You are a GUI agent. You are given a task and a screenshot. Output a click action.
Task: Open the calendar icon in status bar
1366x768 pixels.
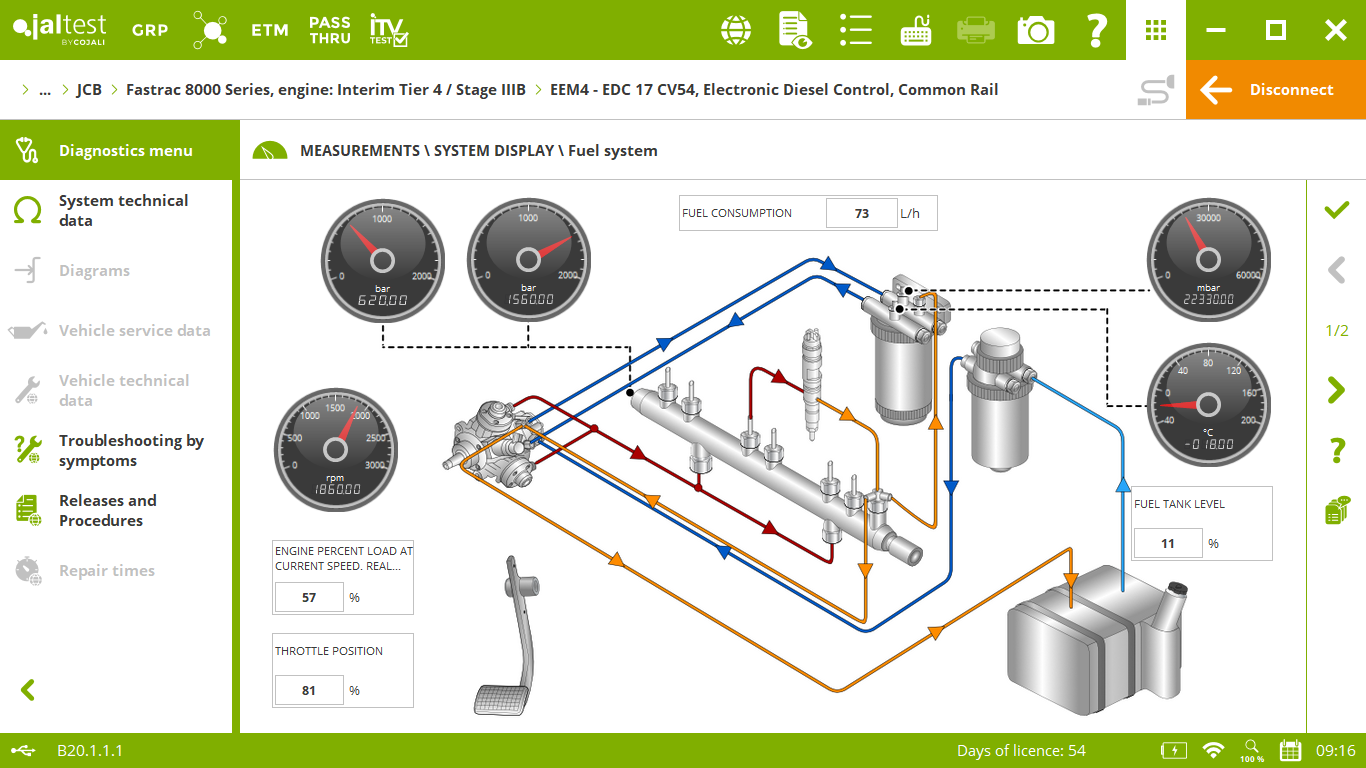(x=1290, y=750)
